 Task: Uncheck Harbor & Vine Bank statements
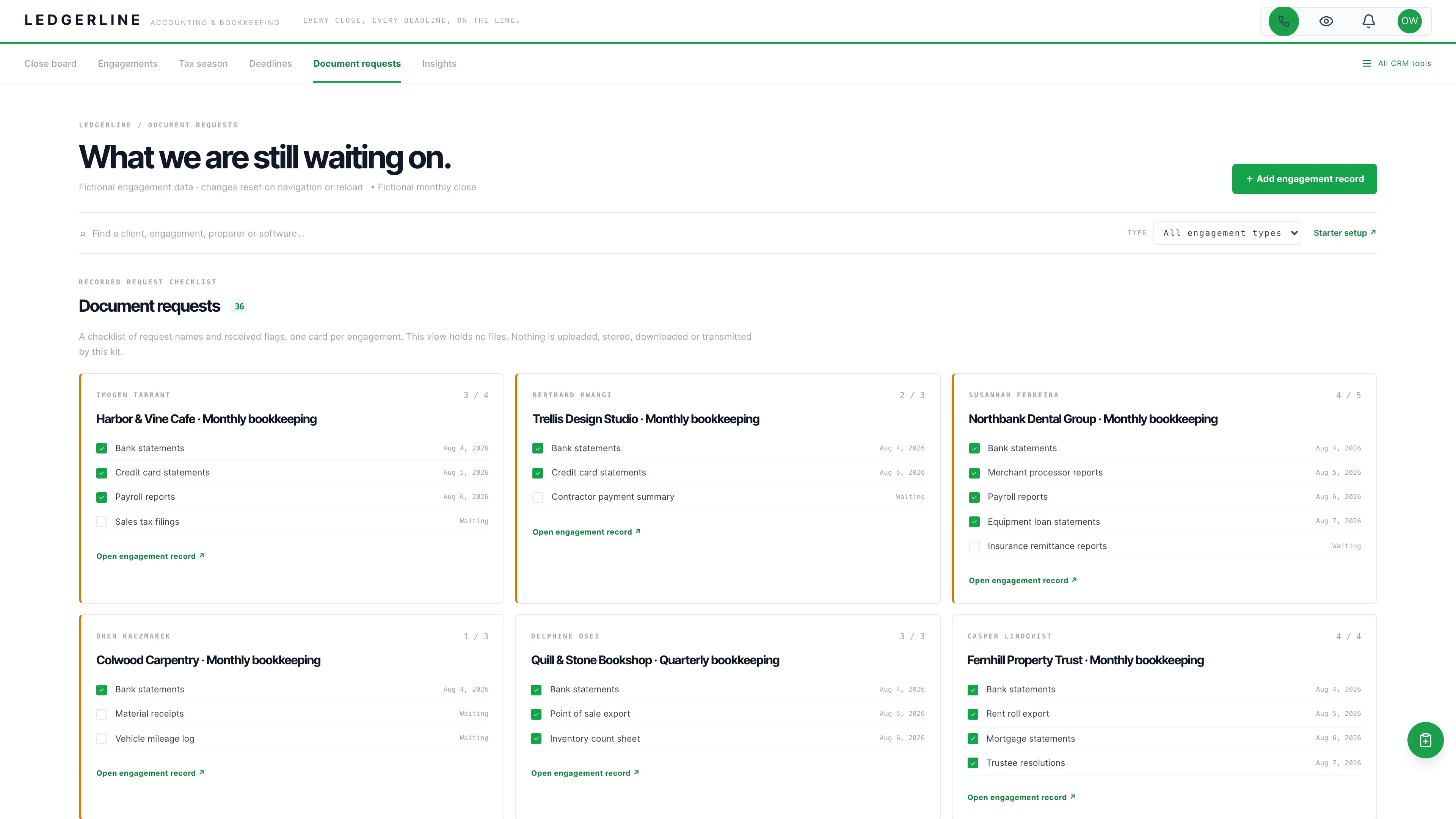(102, 448)
